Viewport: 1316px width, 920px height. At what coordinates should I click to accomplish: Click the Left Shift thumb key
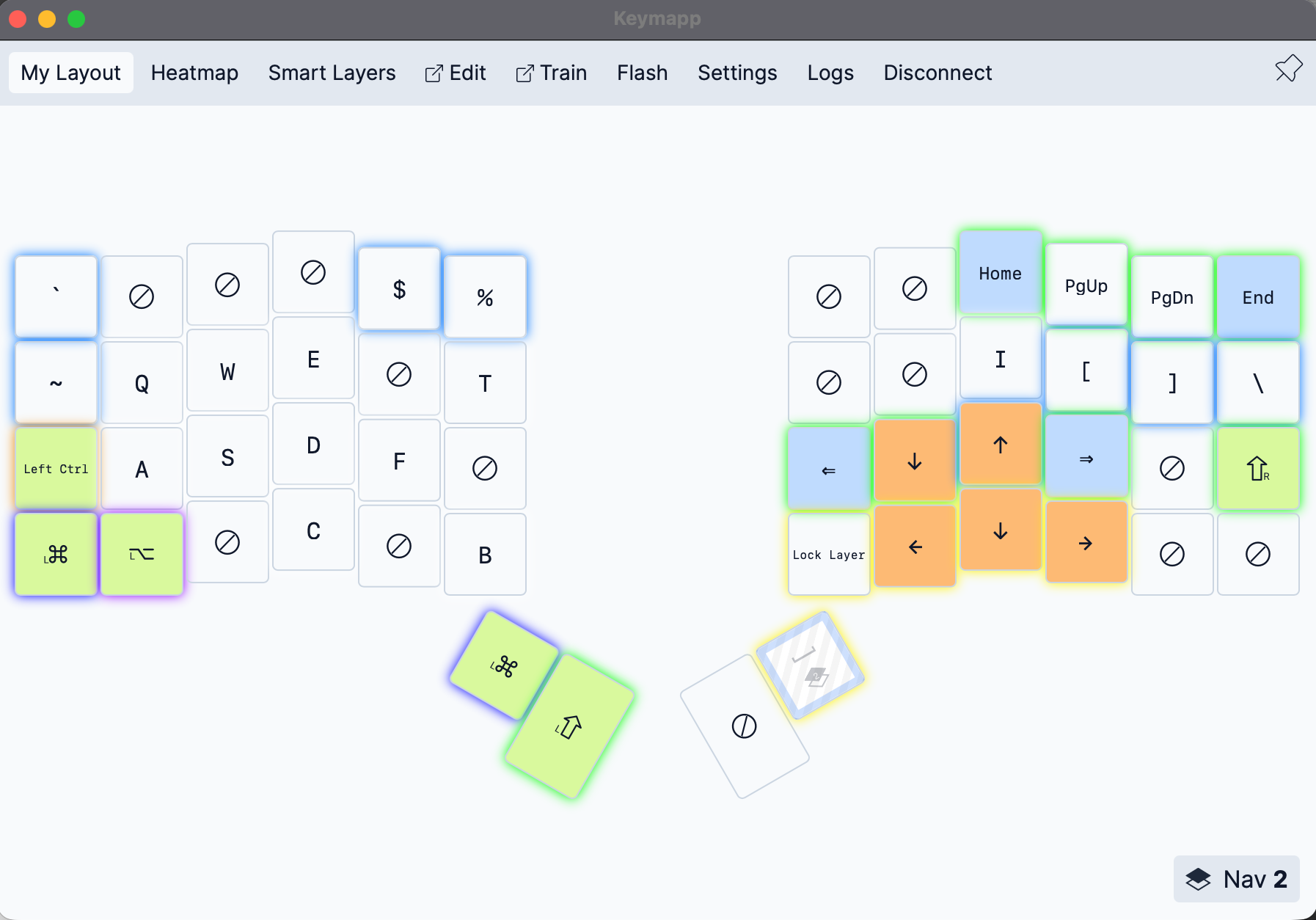tap(569, 726)
